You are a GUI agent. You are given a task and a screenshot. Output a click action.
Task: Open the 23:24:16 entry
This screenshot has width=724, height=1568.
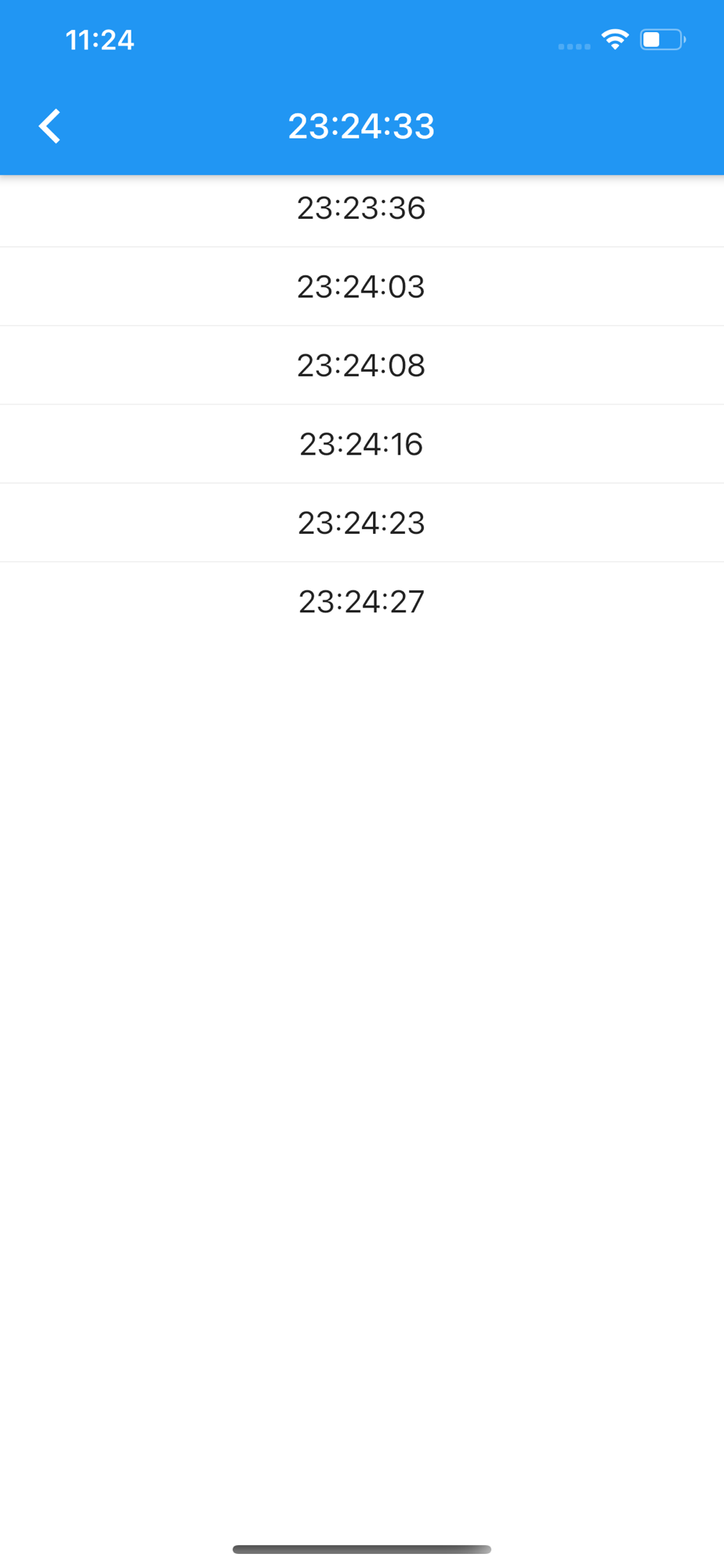(362, 444)
